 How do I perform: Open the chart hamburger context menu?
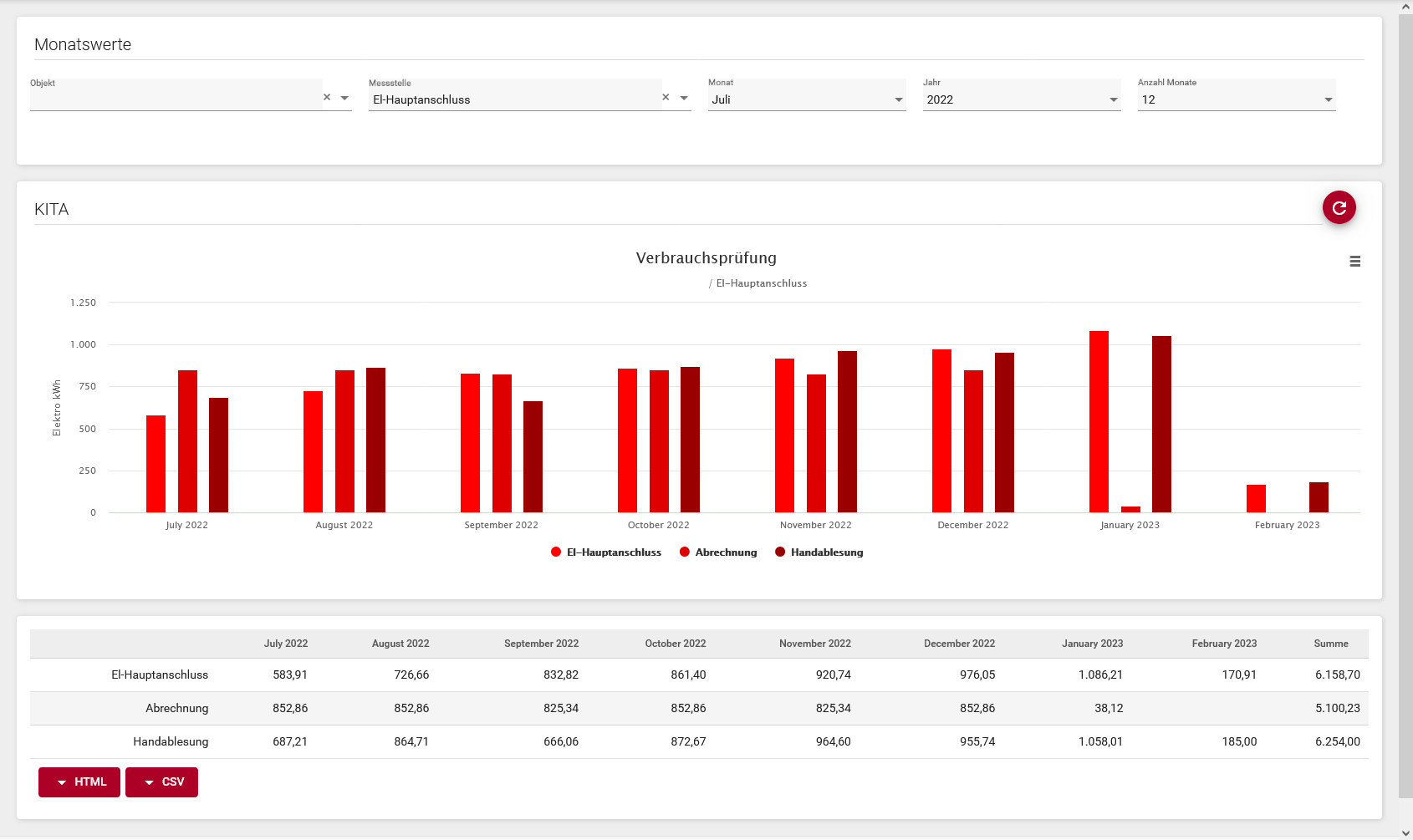point(1354,262)
